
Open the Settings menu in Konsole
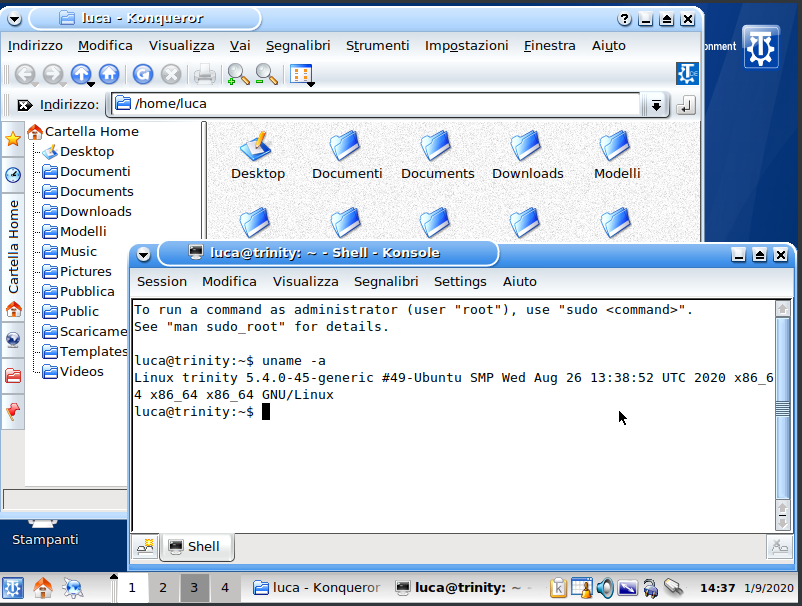(460, 282)
